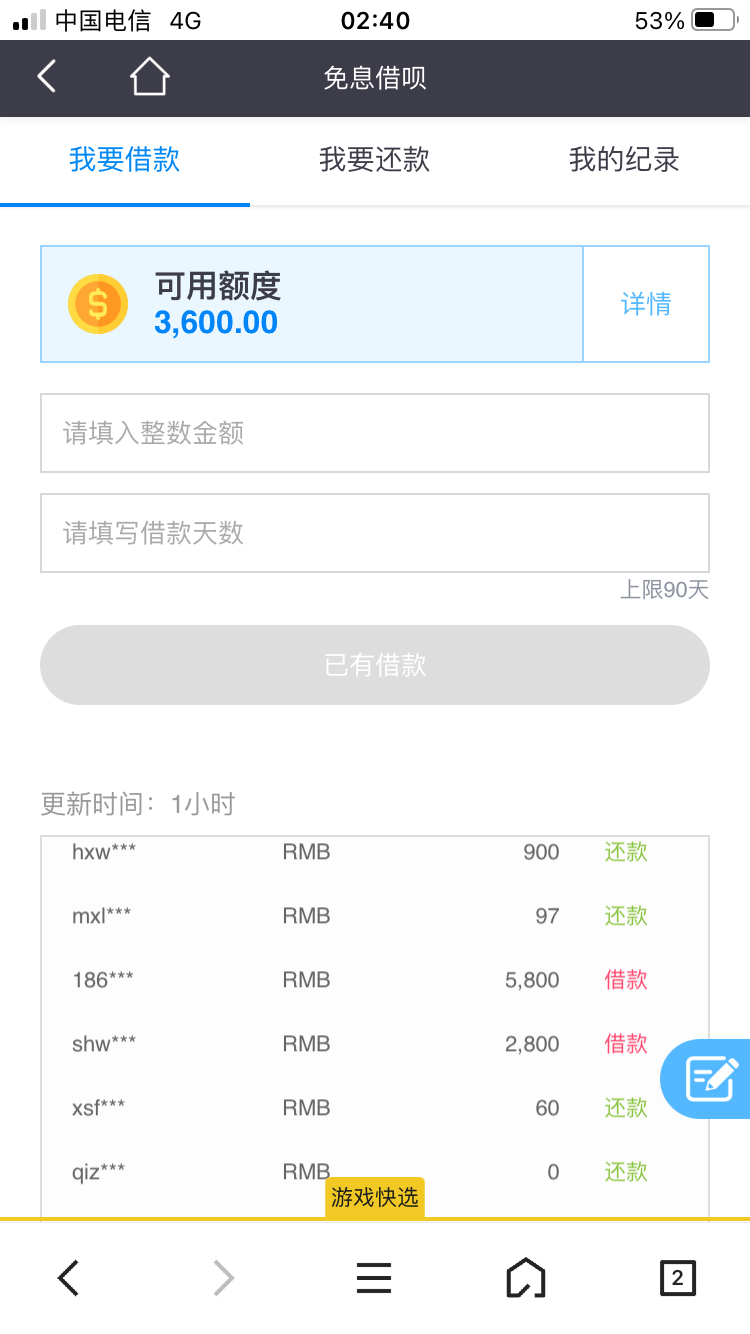Screen dimensions: 750x1334
Task: Switch to the 我要还款 tab
Action: 374,160
